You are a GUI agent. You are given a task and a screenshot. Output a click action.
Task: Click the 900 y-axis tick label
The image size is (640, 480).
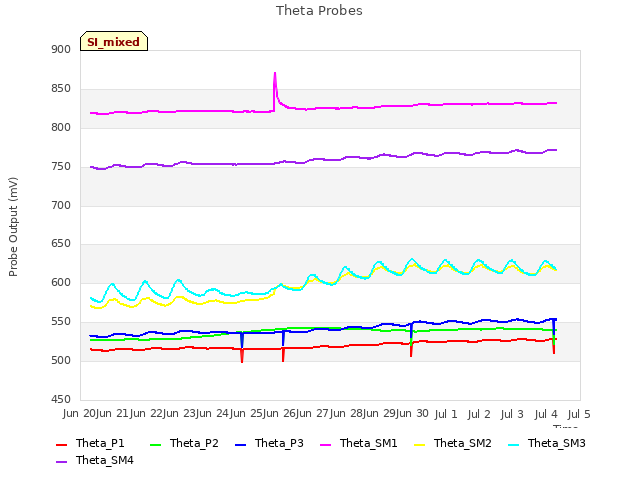pyautogui.click(x=61, y=49)
